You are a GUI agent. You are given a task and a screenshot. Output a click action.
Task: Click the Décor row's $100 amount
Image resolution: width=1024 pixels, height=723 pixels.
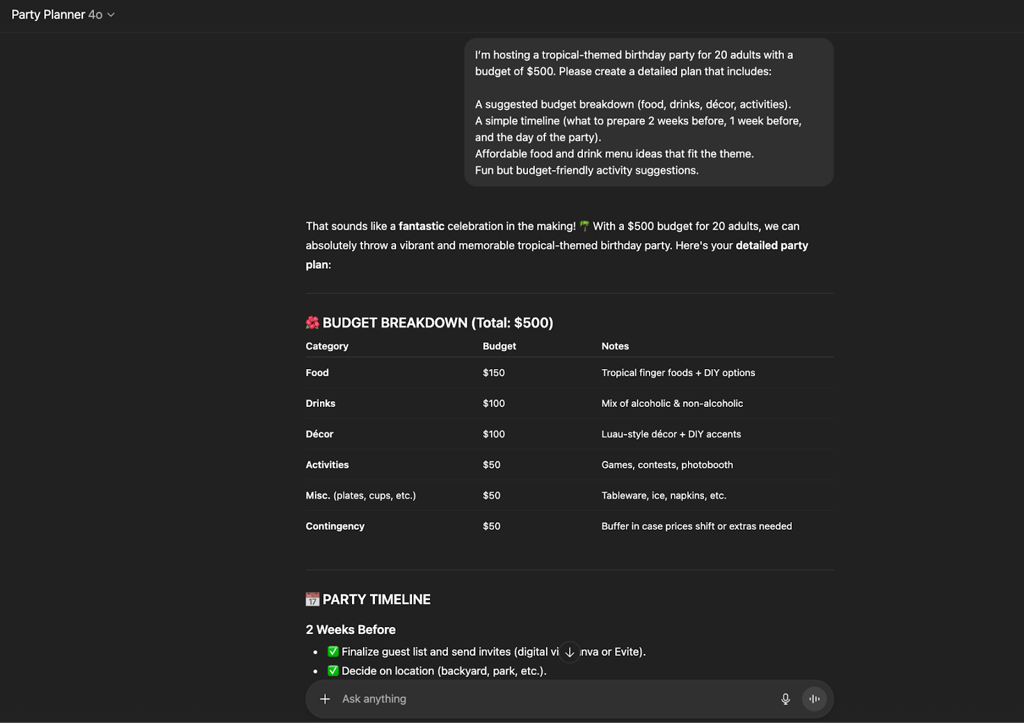click(494, 434)
